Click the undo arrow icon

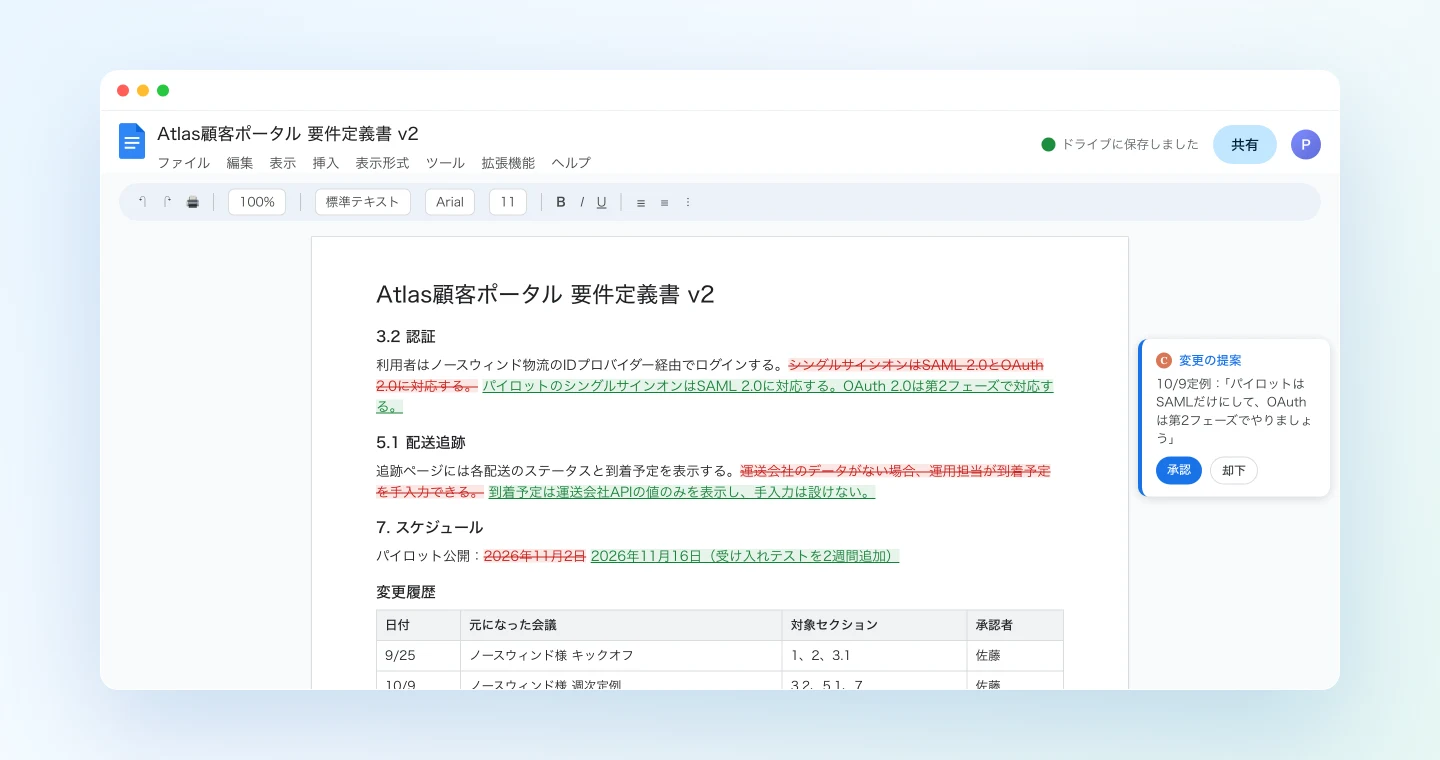pyautogui.click(x=142, y=202)
